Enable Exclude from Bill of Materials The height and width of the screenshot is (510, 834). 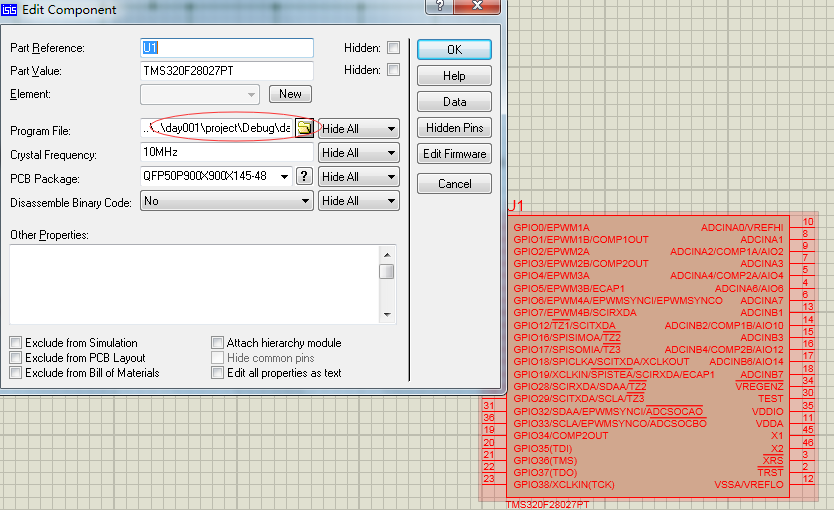pyautogui.click(x=15, y=372)
